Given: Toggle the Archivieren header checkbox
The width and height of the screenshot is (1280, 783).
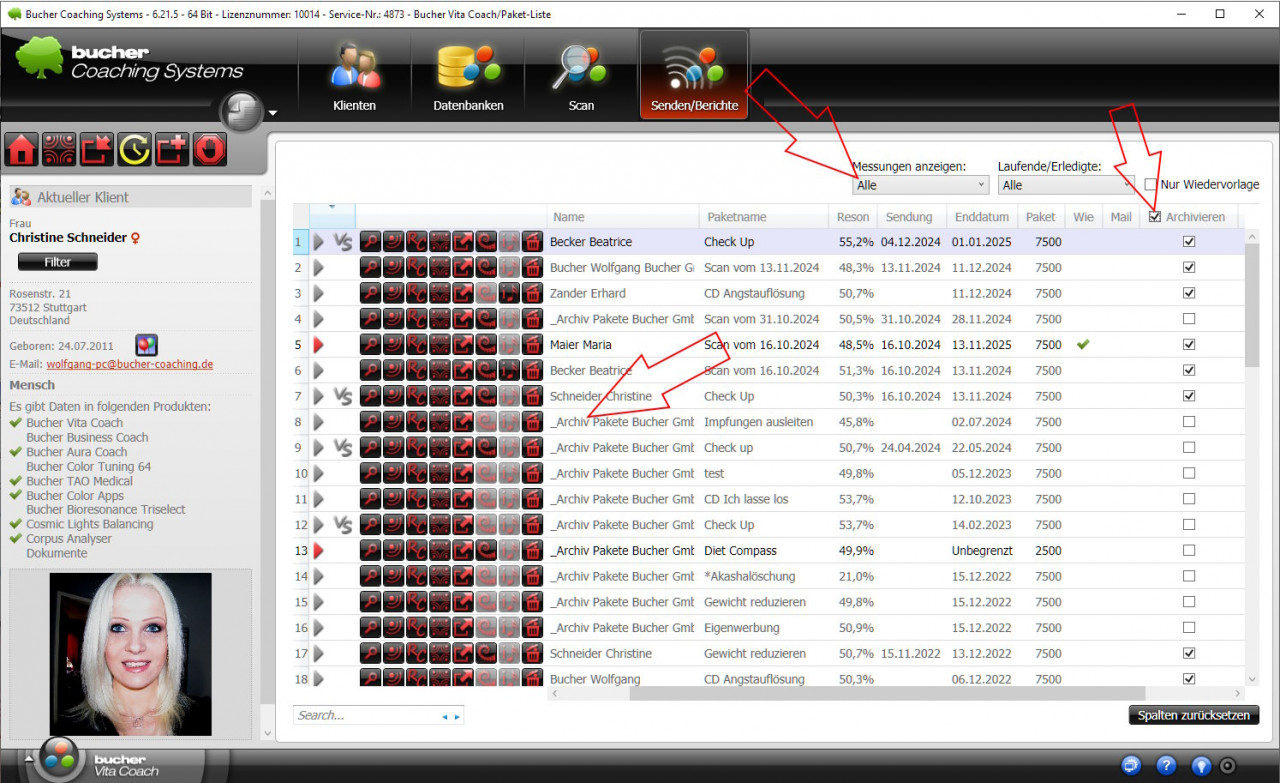Looking at the screenshot, I should click(1156, 217).
